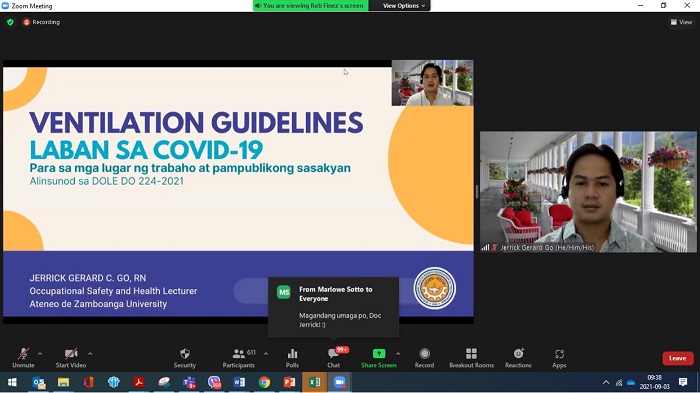Show hidden system tray icons
This screenshot has width=700, height=393.
tap(606, 382)
